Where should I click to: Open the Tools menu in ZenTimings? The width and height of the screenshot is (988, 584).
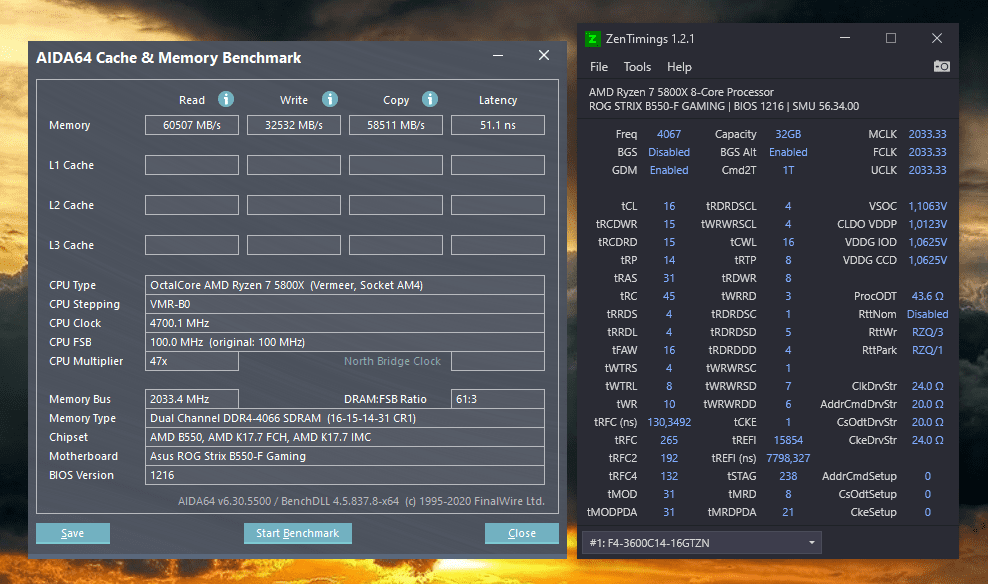coord(637,67)
